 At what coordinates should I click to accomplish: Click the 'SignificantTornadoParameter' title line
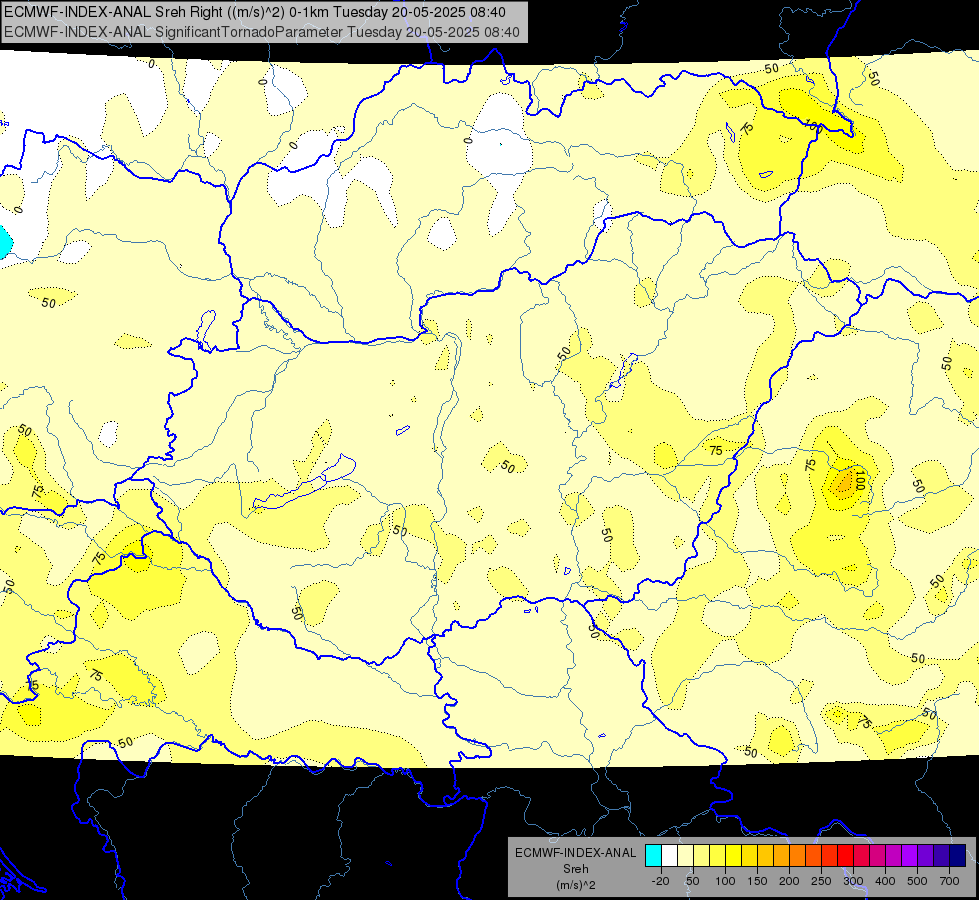pos(262,32)
